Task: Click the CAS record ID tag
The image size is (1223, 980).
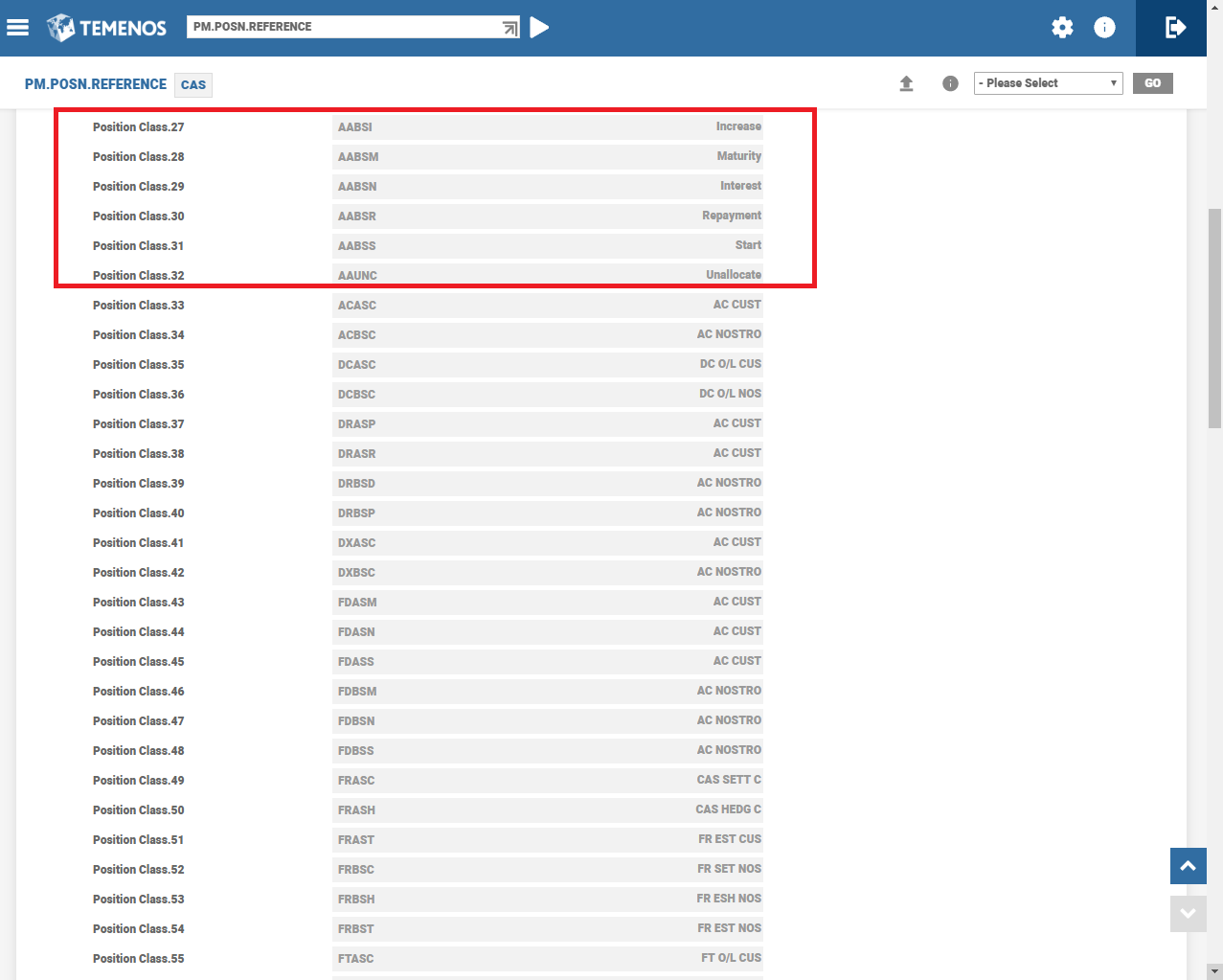Action: pos(193,85)
